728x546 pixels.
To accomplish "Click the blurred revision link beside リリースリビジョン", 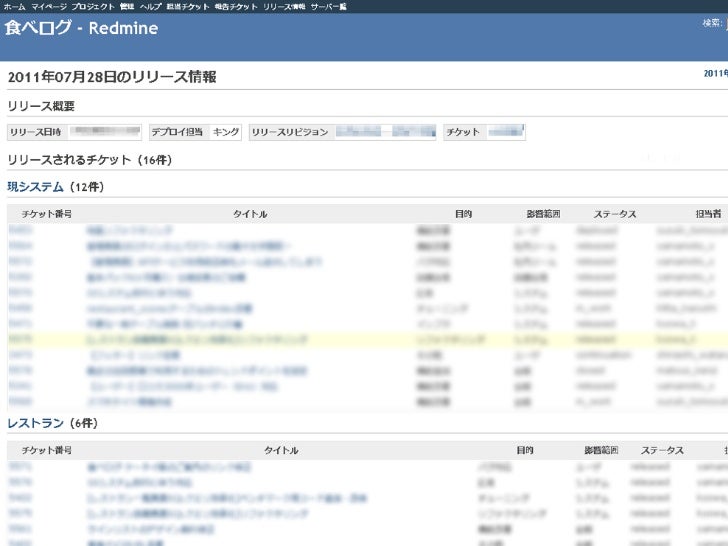I will [385, 131].
